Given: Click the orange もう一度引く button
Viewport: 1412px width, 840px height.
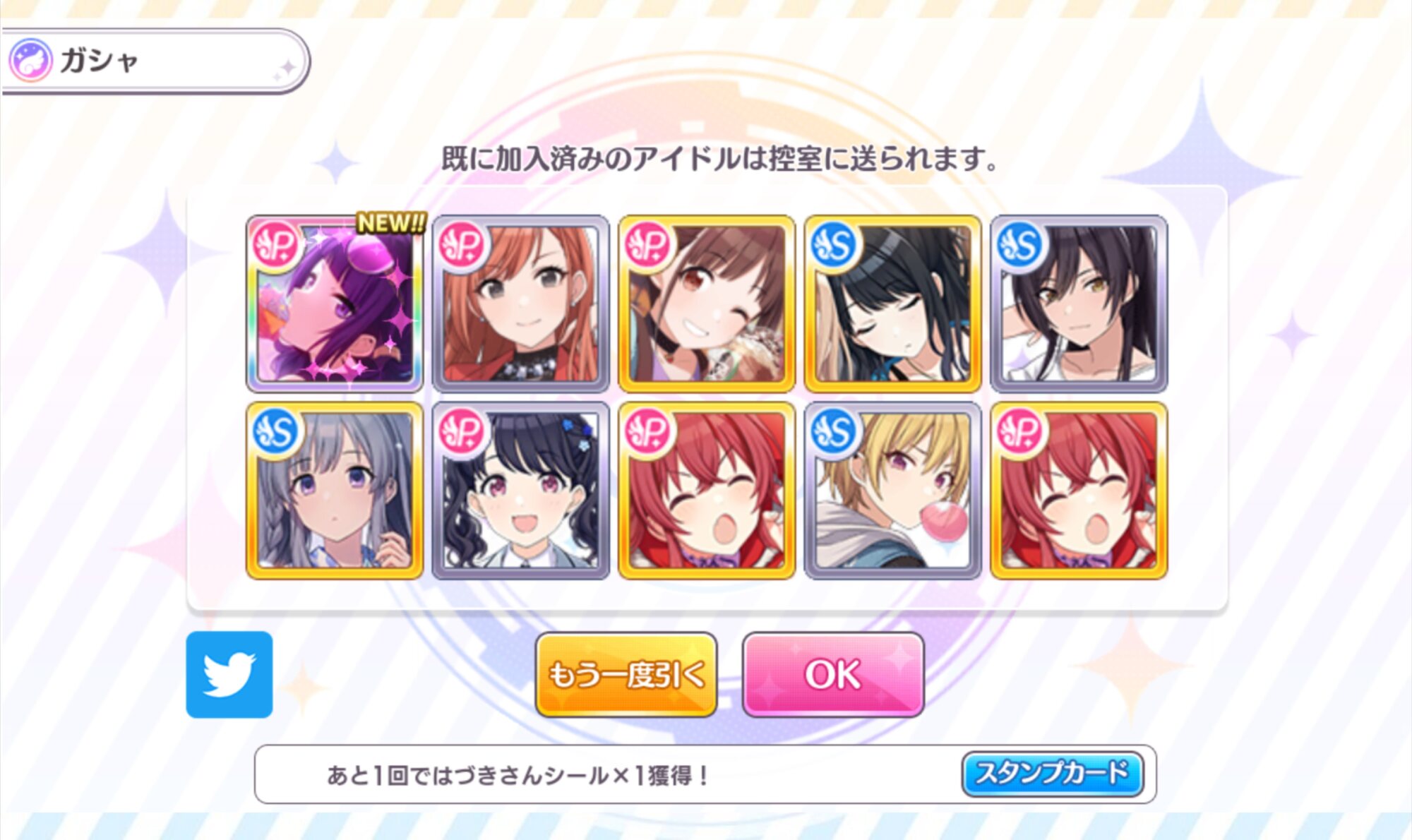Looking at the screenshot, I should pyautogui.click(x=626, y=675).
